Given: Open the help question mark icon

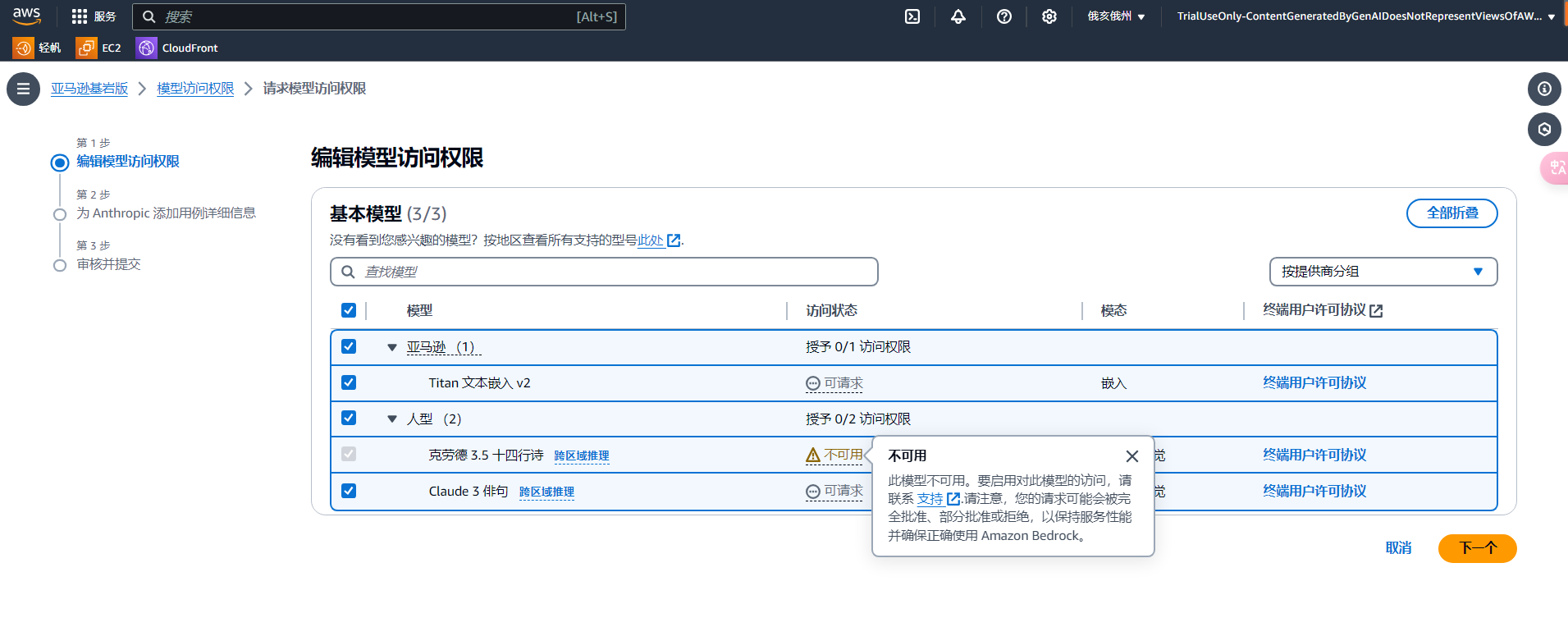Looking at the screenshot, I should [x=1004, y=16].
